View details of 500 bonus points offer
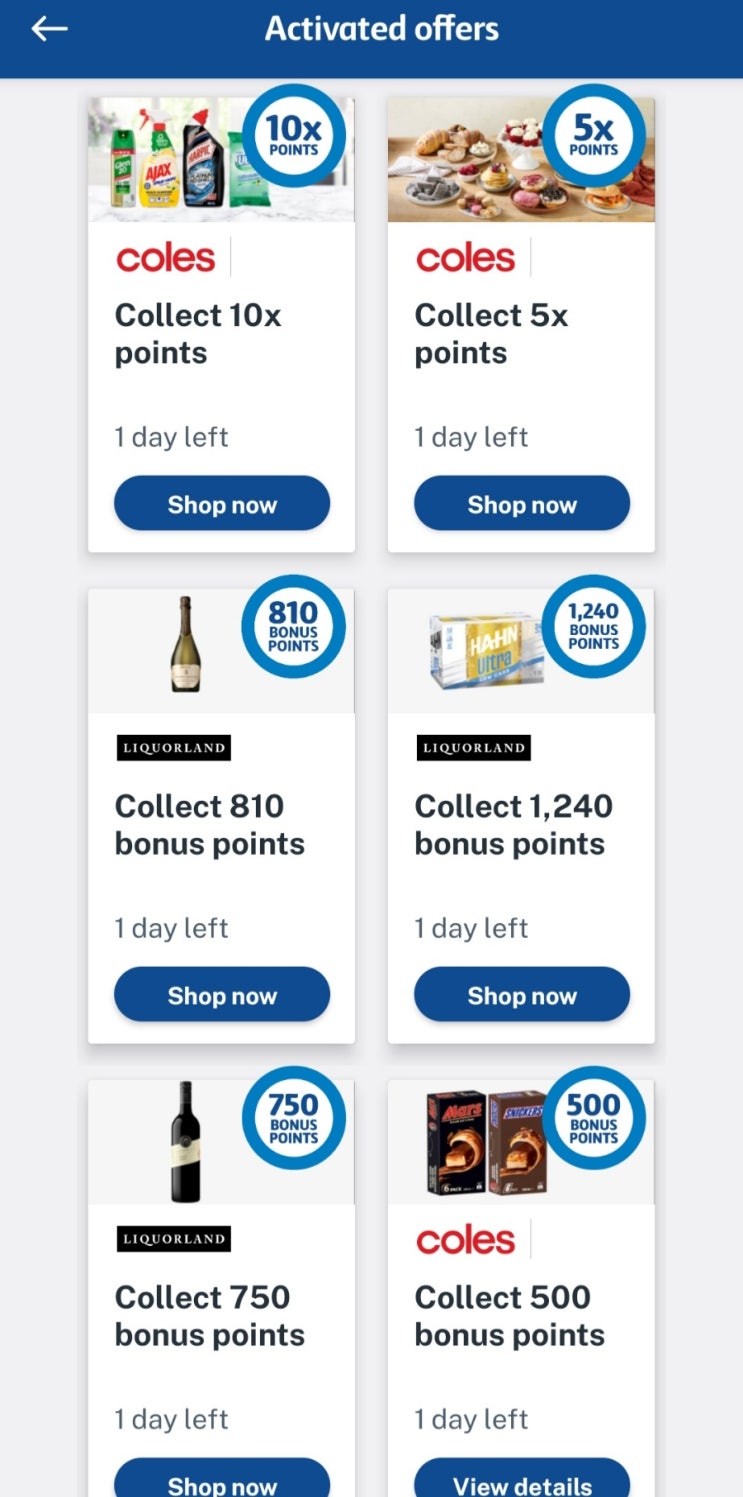This screenshot has width=743, height=1497. click(522, 1485)
